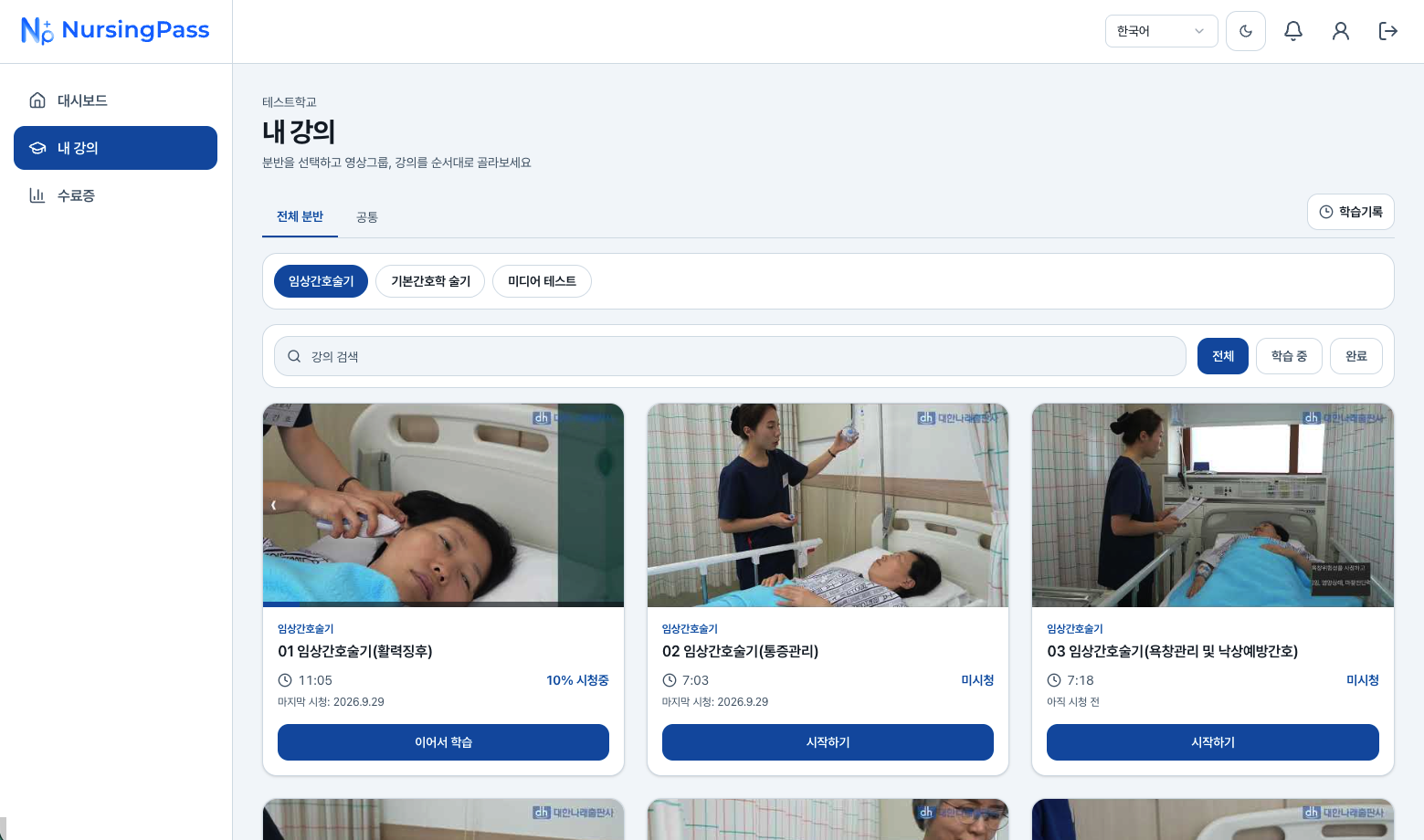
Task: Click the 7:03 duration on the 통증관리 card
Action: pos(695,680)
